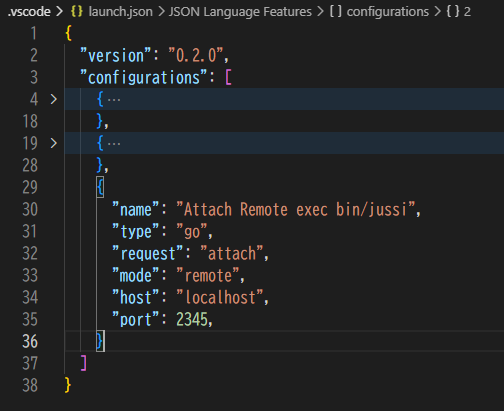Click the closing brace on line 18

(x=100, y=121)
